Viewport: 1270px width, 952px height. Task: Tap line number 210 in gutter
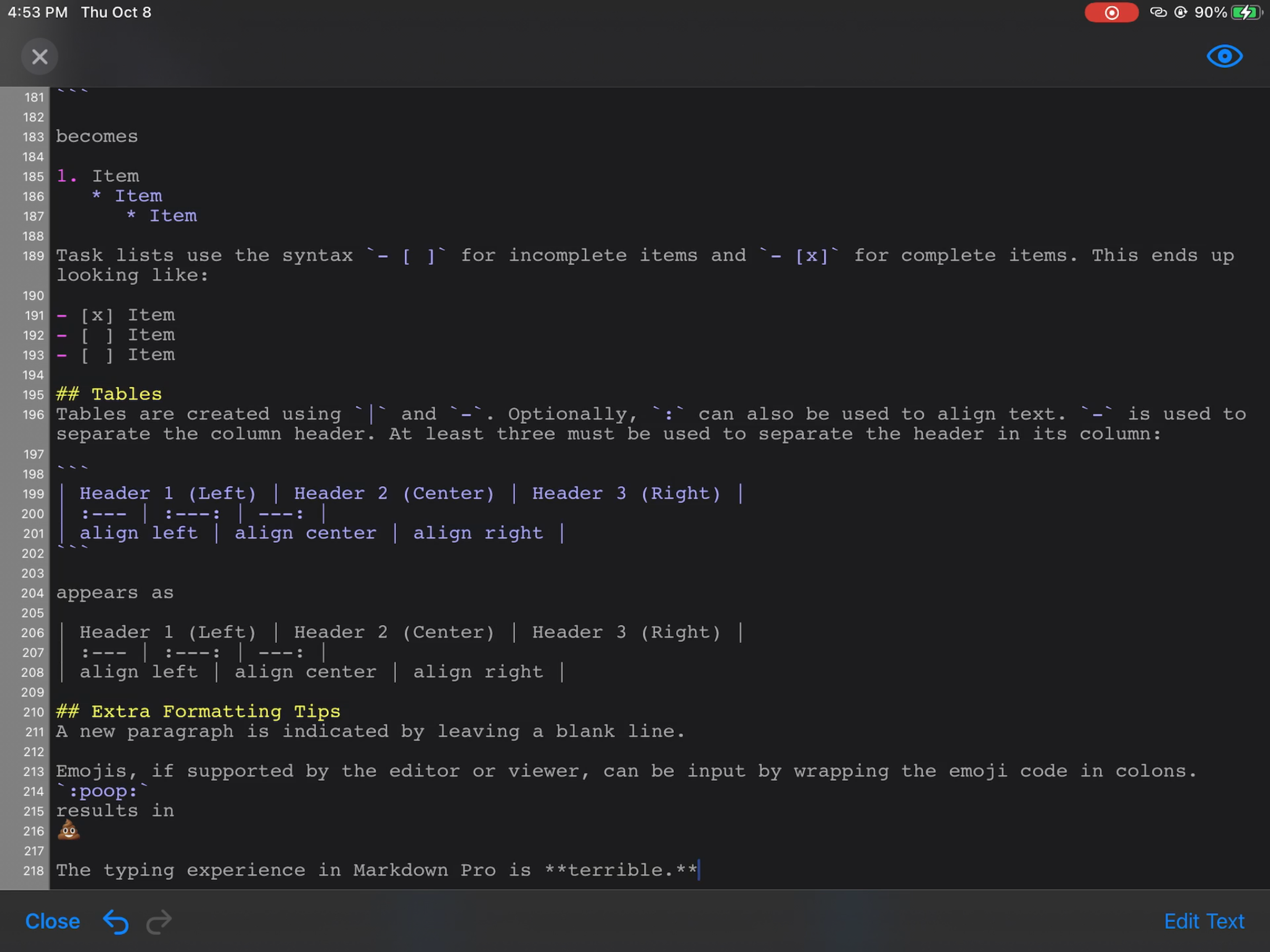[33, 712]
